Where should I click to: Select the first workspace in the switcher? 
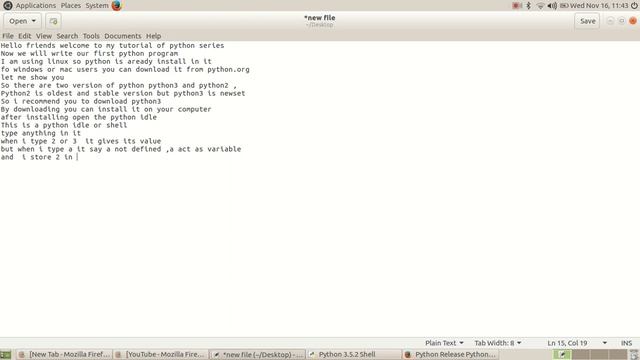coord(562,355)
